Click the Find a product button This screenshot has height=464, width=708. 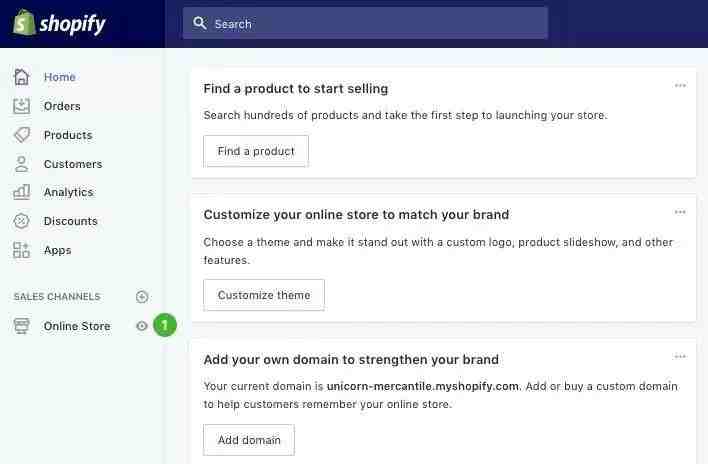(x=256, y=151)
